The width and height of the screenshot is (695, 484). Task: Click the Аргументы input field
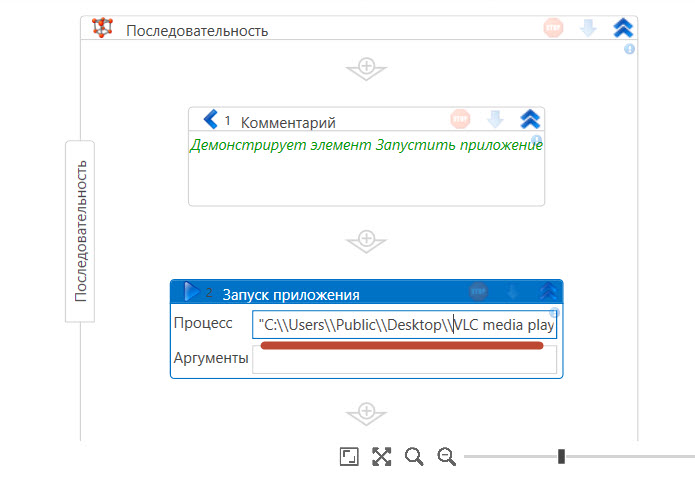click(404, 360)
